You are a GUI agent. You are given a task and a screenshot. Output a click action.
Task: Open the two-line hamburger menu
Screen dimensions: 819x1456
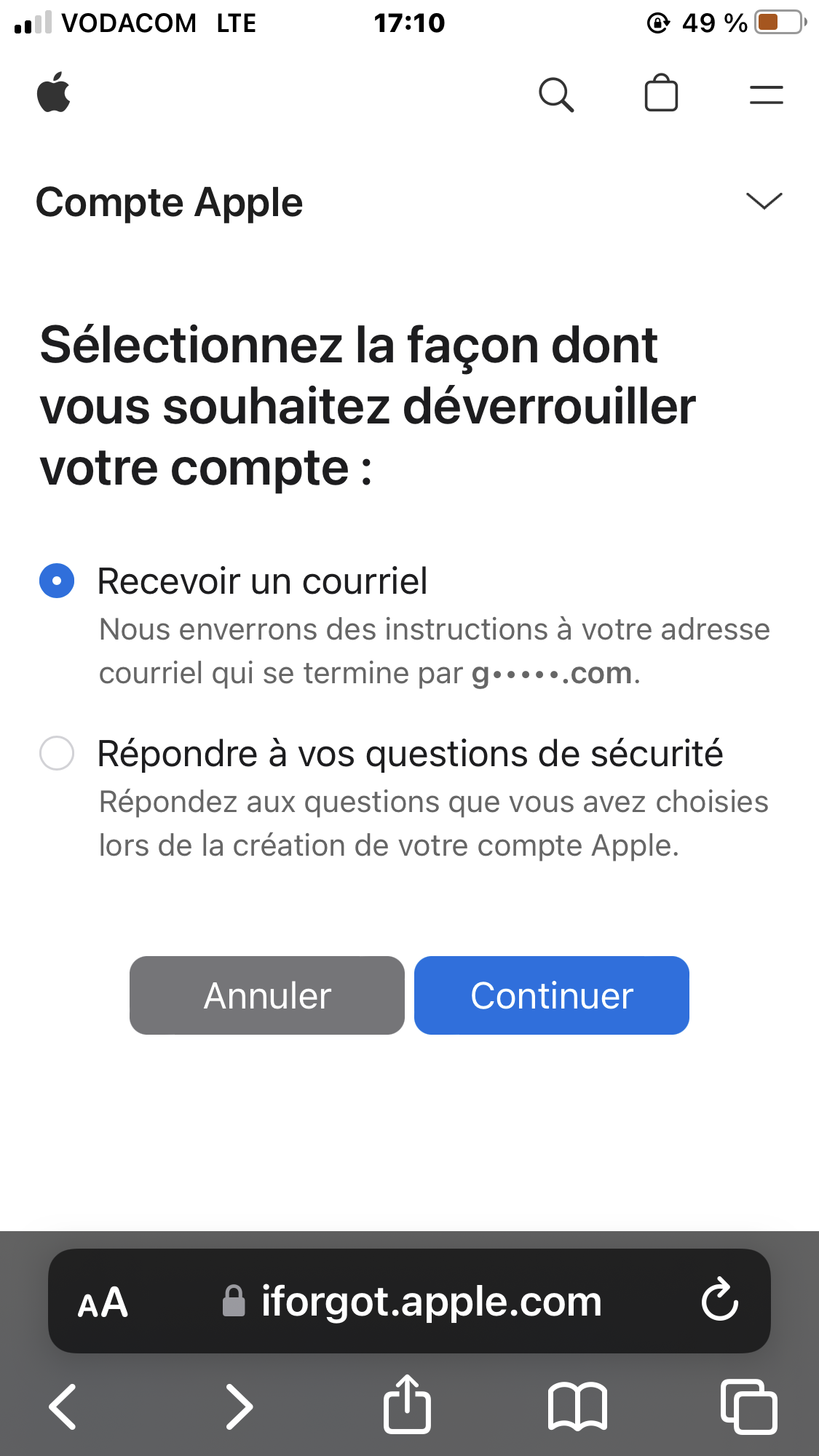766,95
